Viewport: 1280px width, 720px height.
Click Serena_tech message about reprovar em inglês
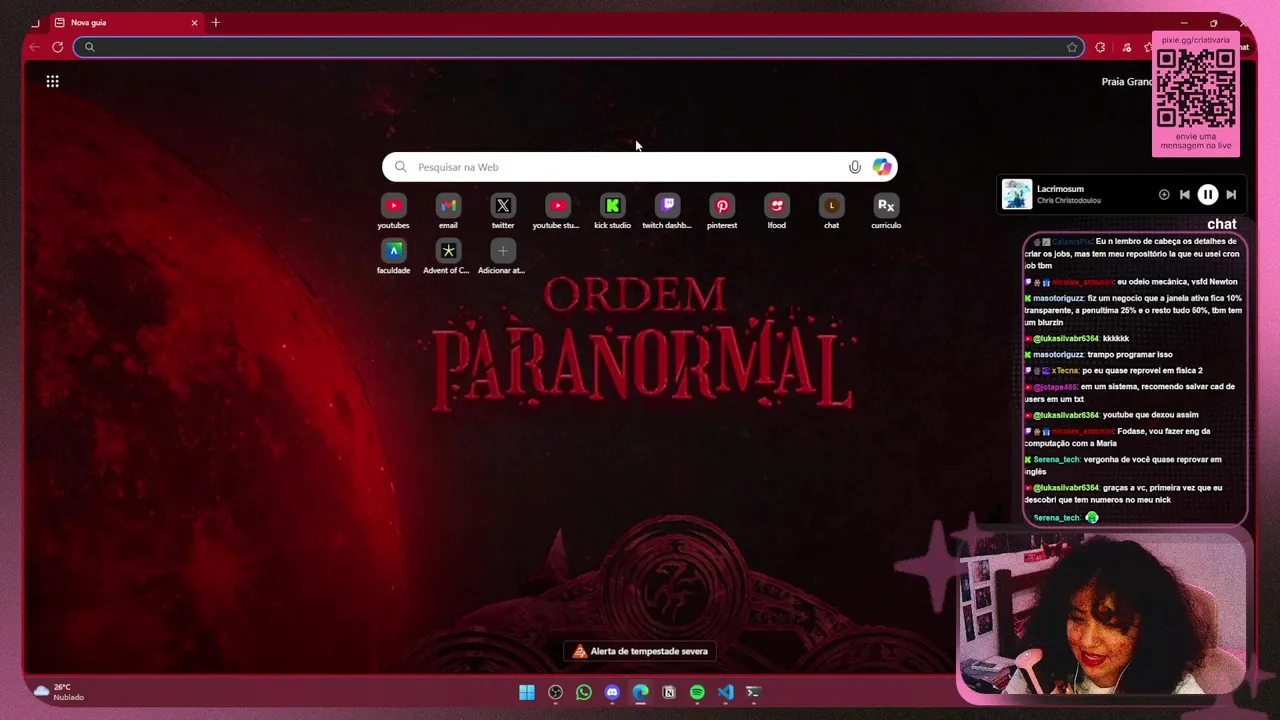[1125, 466]
